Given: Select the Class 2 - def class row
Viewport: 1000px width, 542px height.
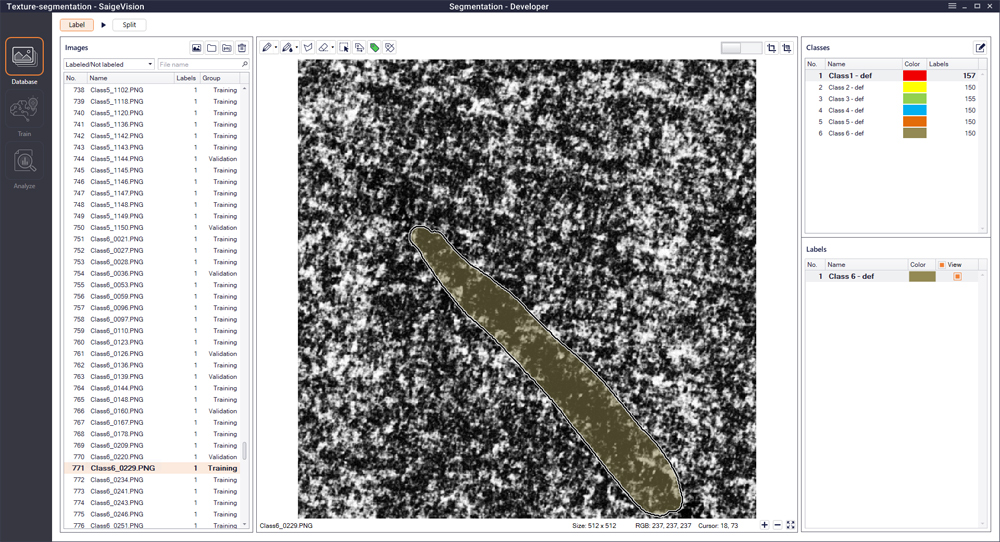Looking at the screenshot, I should [x=892, y=87].
